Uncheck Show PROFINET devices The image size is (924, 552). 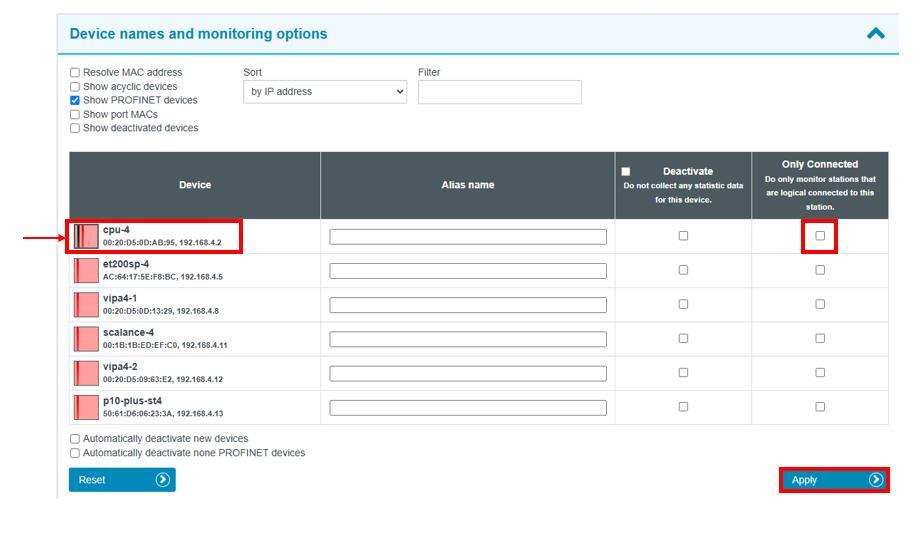point(75,100)
